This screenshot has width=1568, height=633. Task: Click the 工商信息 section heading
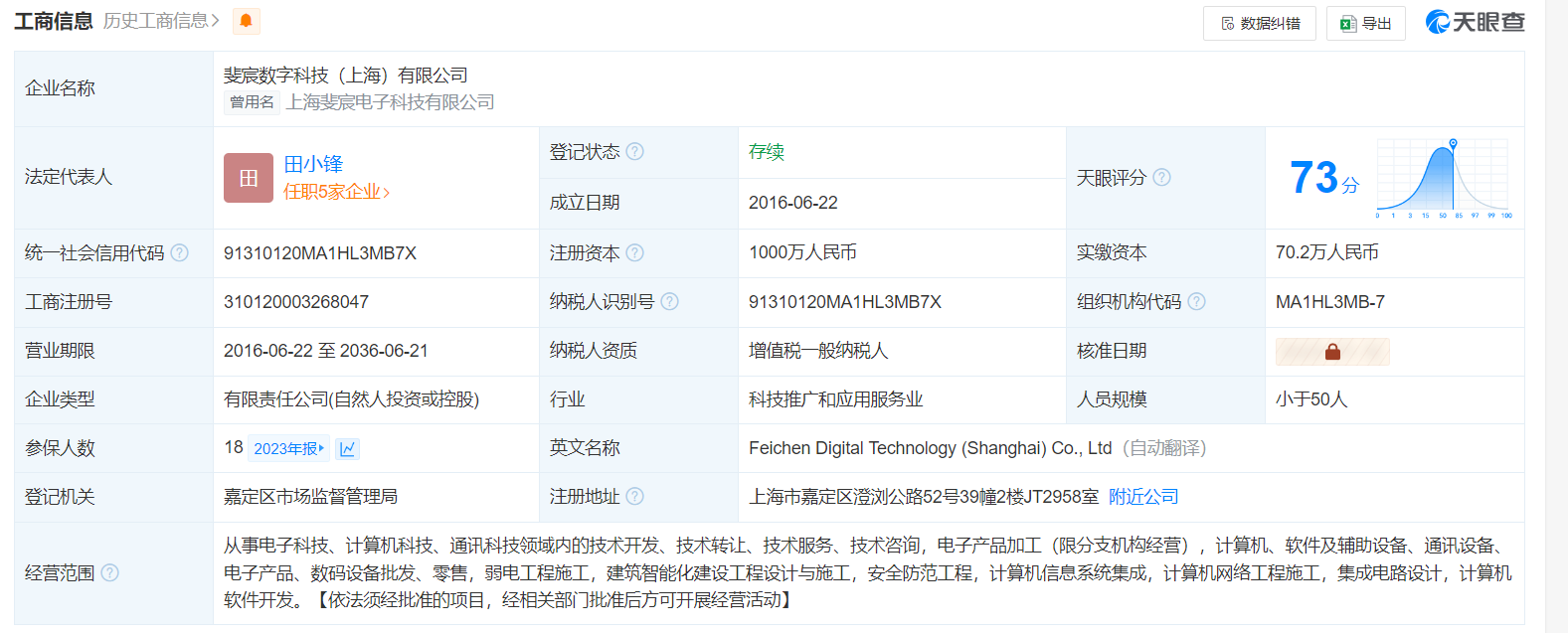click(x=54, y=21)
